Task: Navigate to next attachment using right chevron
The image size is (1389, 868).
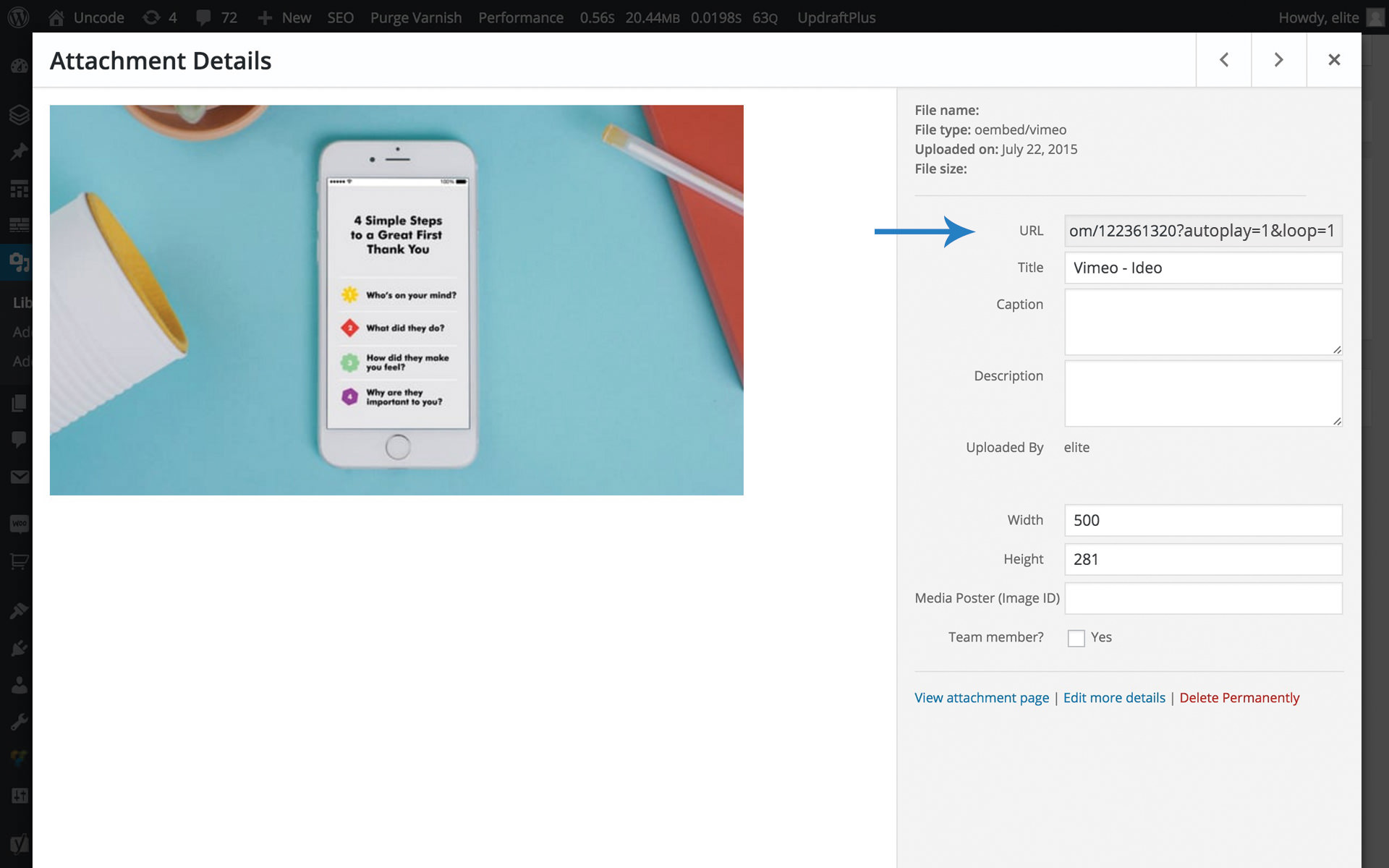Action: (1278, 60)
